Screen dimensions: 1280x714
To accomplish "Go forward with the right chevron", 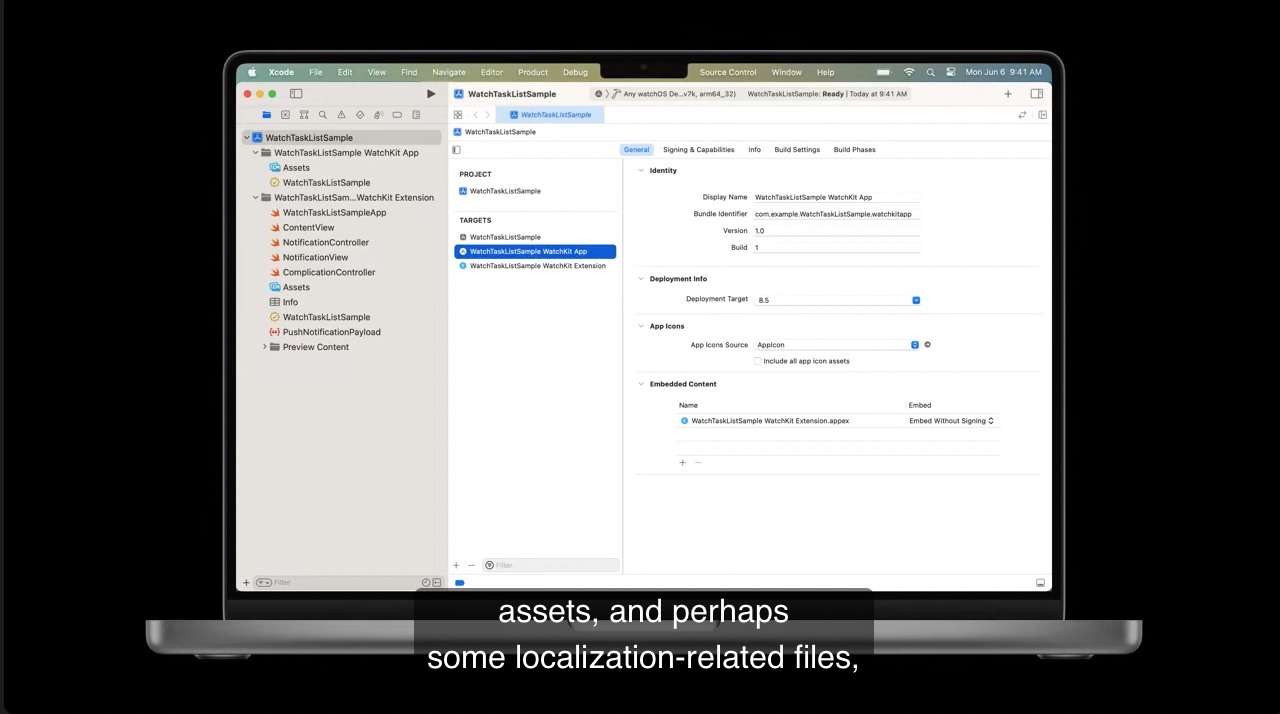I will [488, 115].
